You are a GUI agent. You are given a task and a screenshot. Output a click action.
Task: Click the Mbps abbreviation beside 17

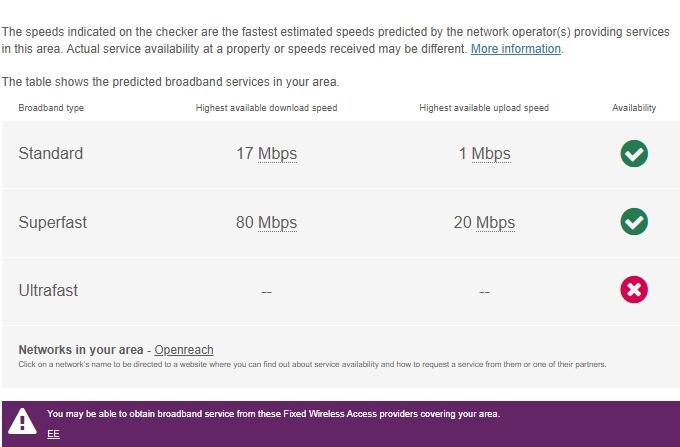pos(278,154)
